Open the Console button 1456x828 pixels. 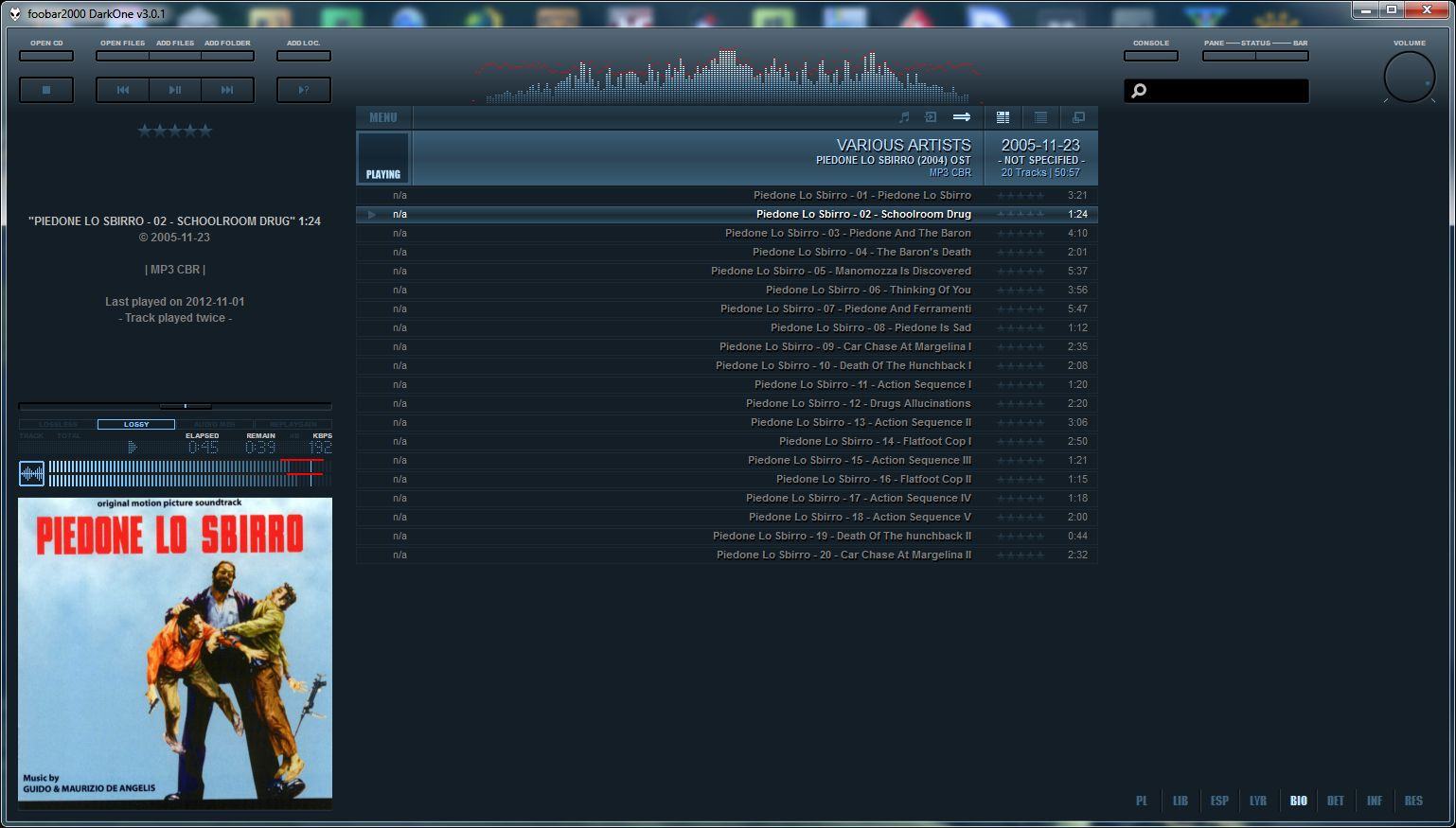point(1151,55)
